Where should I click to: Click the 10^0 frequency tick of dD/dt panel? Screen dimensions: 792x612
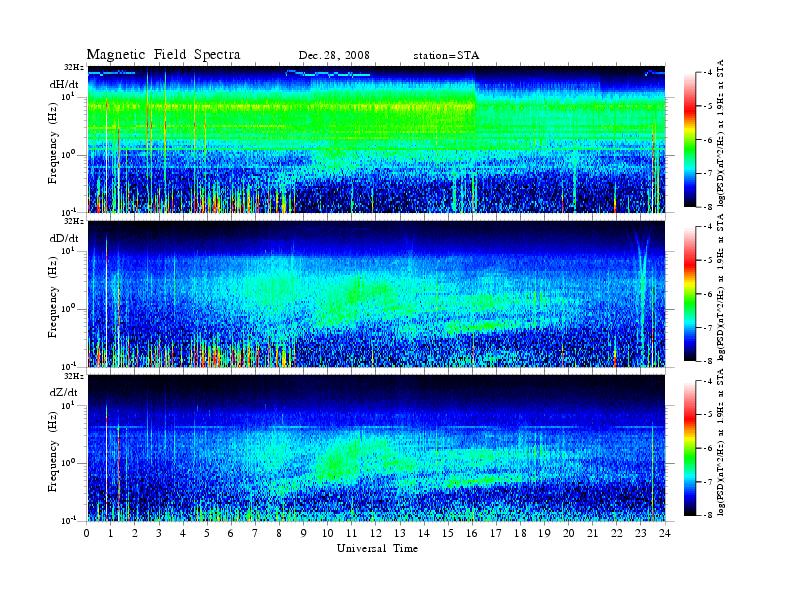point(68,308)
